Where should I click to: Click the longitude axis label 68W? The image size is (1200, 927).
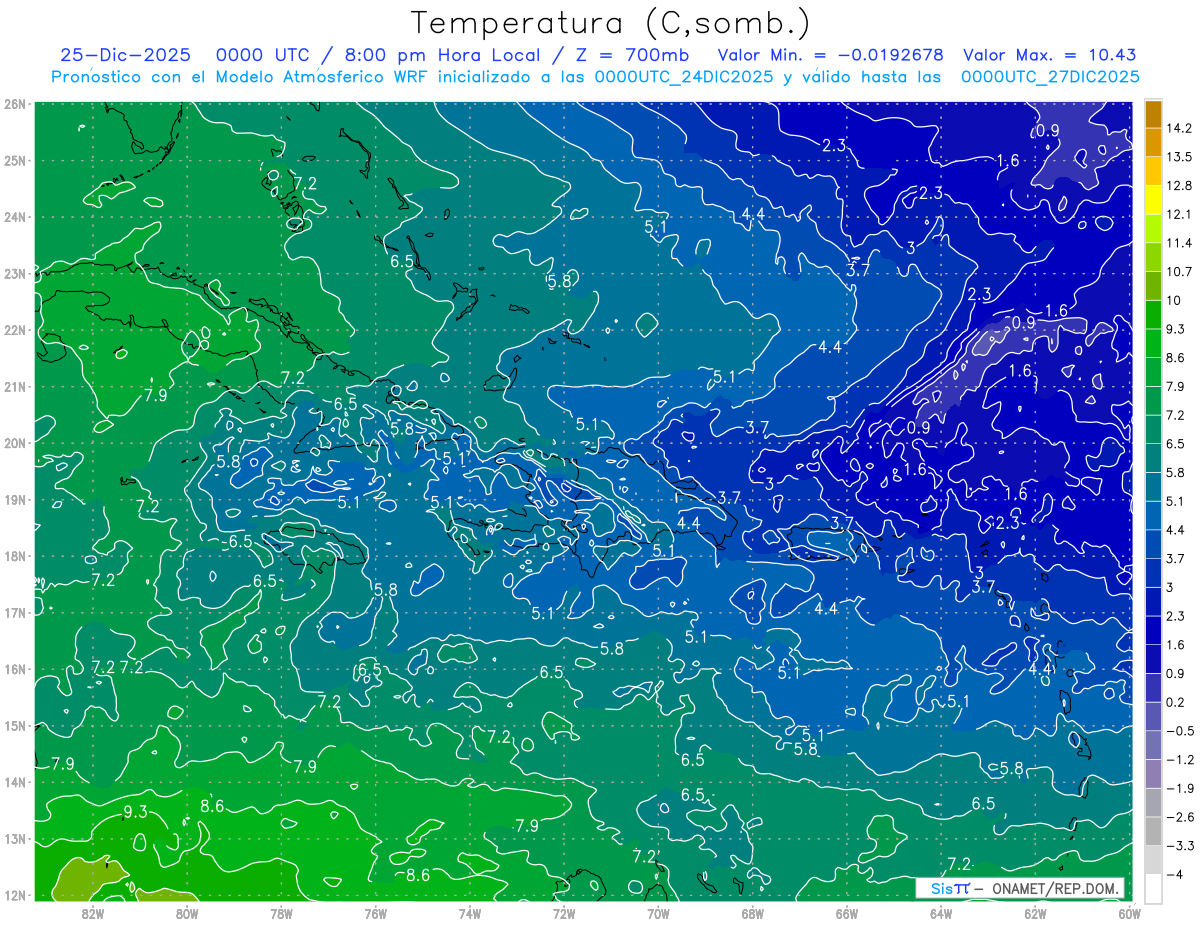point(752,913)
